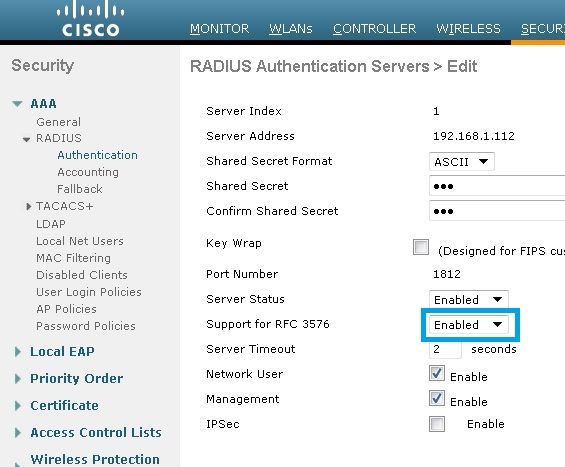Open LDAP settings

coord(51,224)
